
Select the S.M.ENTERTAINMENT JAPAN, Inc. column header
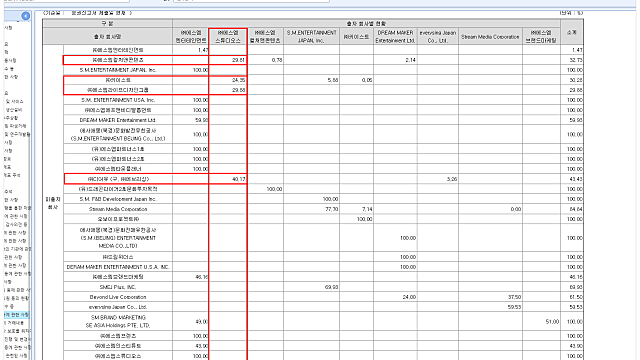pos(311,36)
